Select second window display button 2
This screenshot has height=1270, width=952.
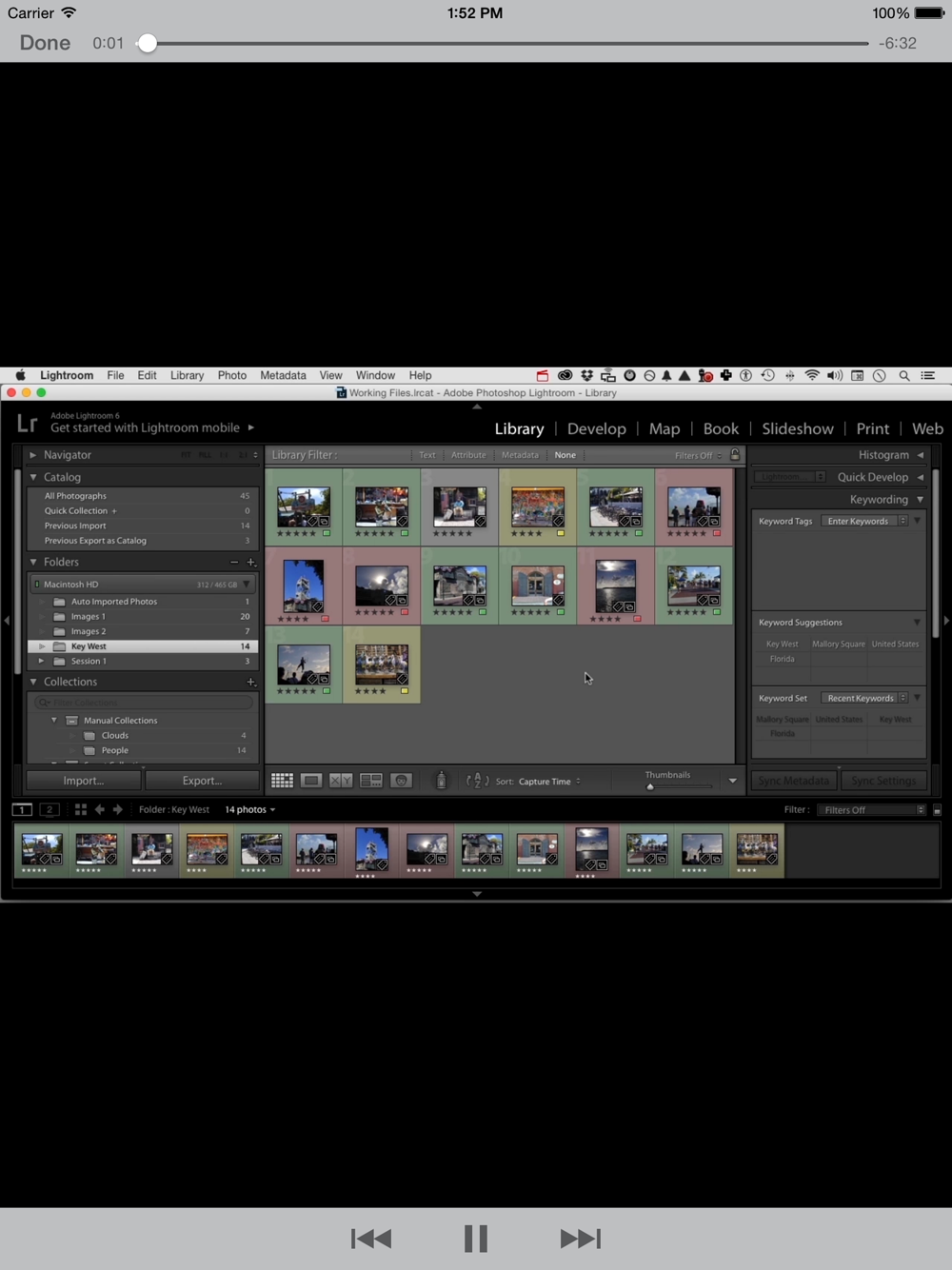coord(50,809)
